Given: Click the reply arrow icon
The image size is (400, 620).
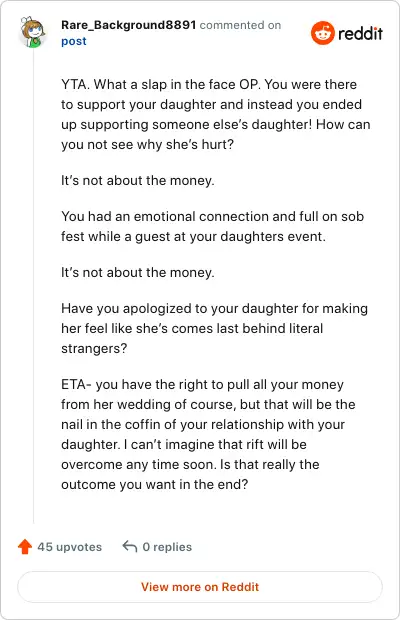Looking at the screenshot, I should pyautogui.click(x=130, y=546).
